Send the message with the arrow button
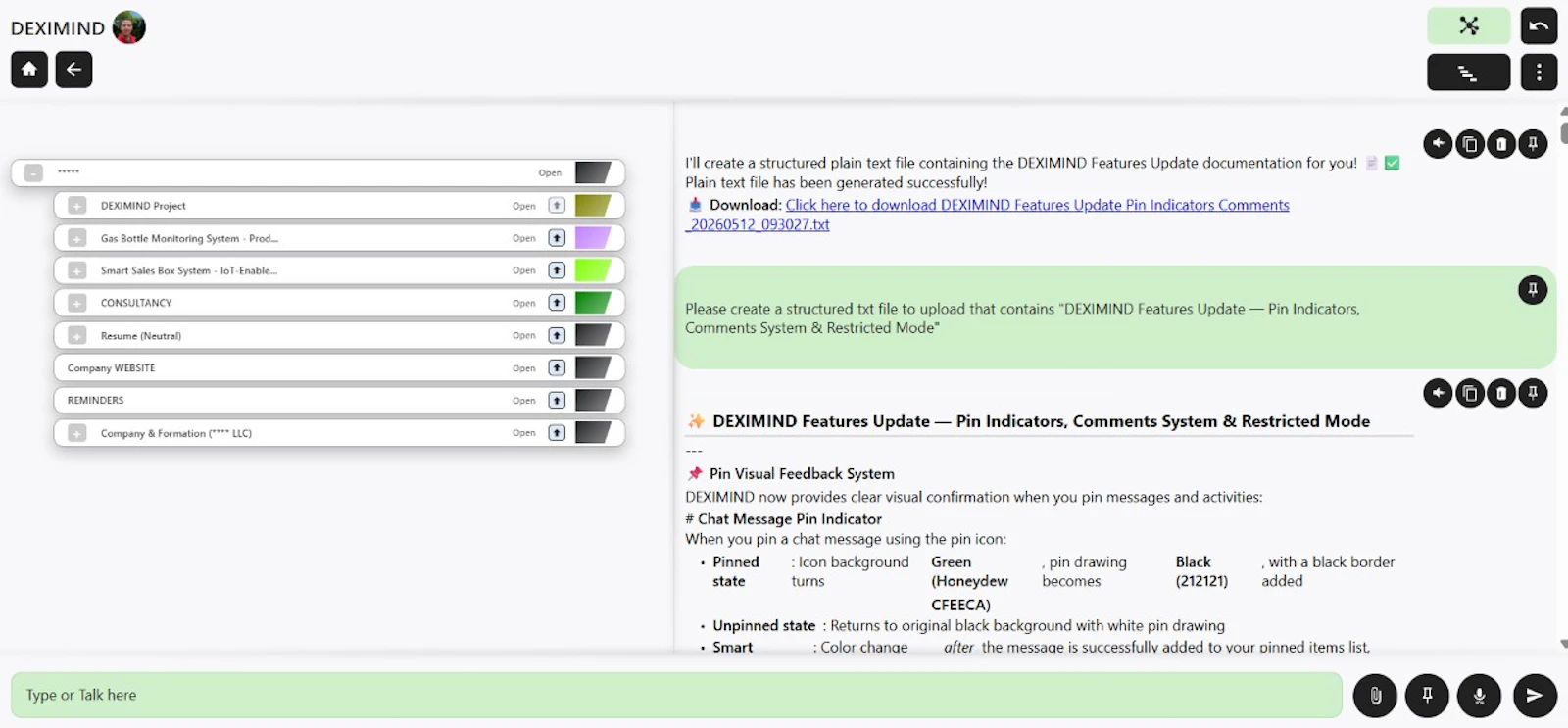Image resolution: width=1568 pixels, height=728 pixels. coord(1535,696)
